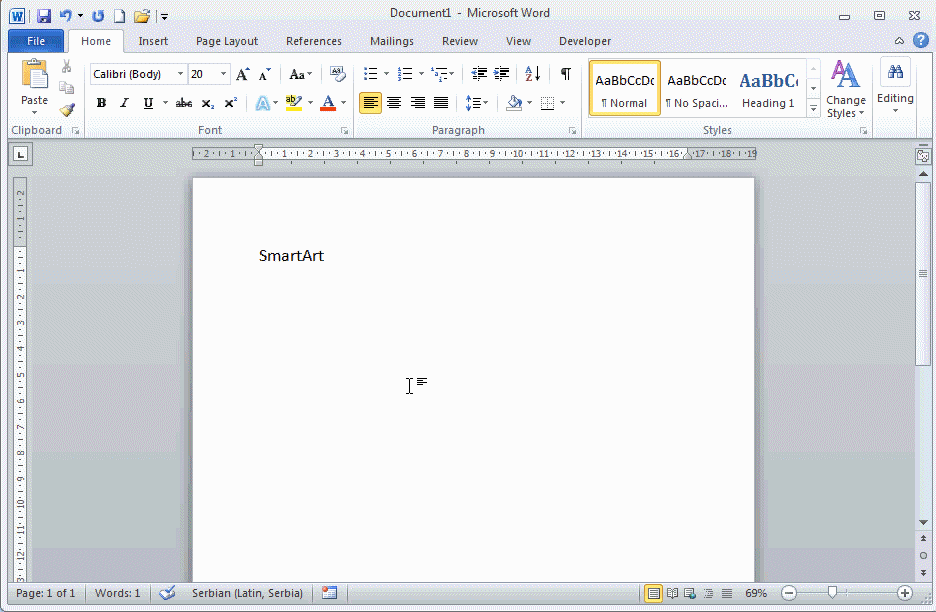
Task: Click the Show/Hide paragraph marks icon
Action: click(x=566, y=74)
